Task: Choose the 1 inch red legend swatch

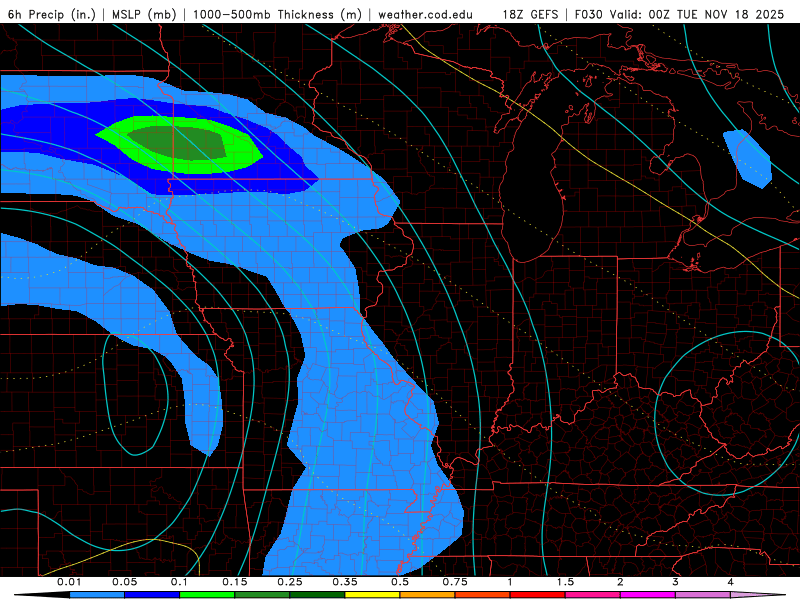Action: click(538, 595)
